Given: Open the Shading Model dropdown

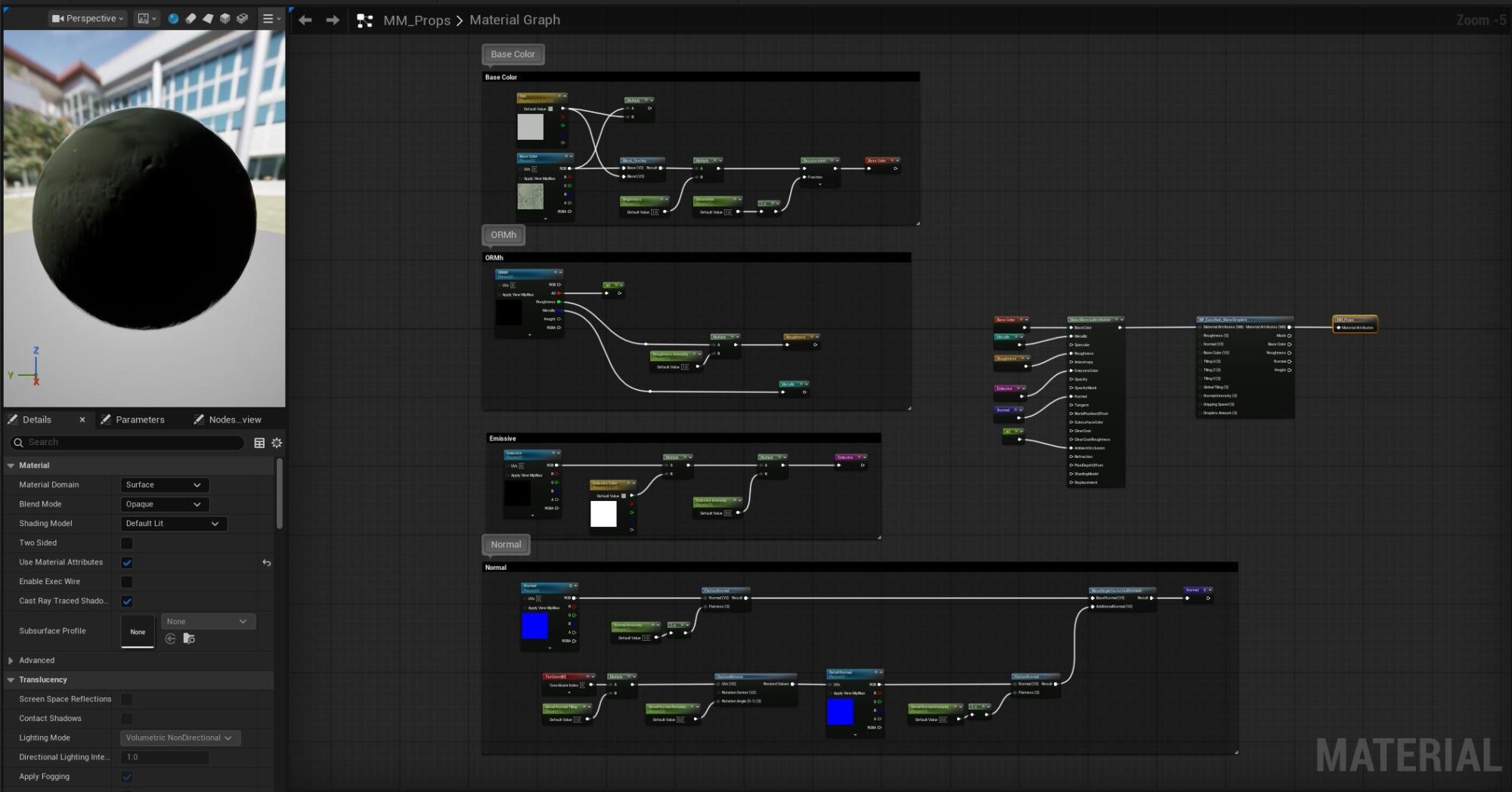Looking at the screenshot, I should click(x=172, y=523).
